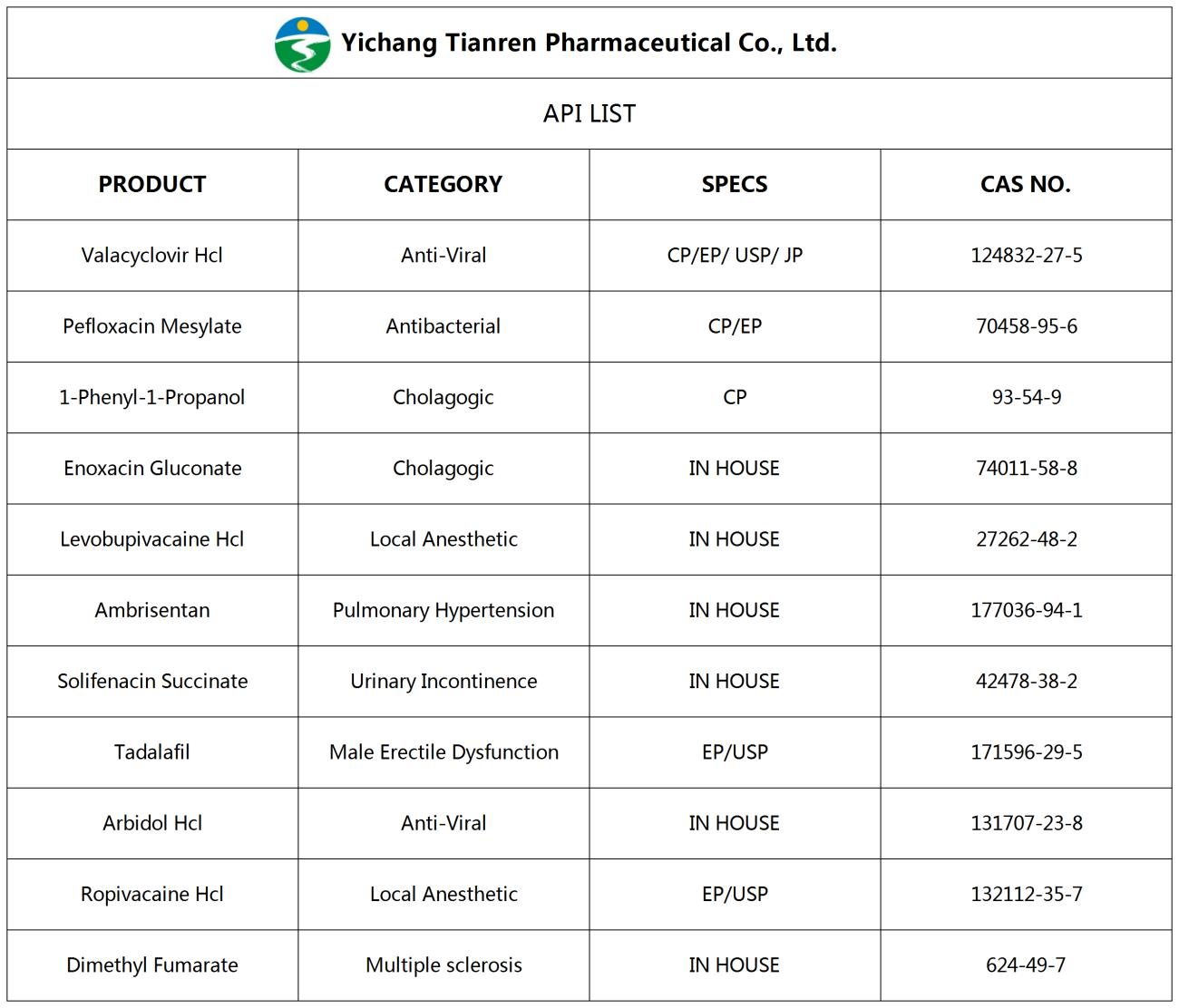The image size is (1179, 1008).
Task: Select the Pefloxacin Mesylate cell
Action: [x=152, y=326]
